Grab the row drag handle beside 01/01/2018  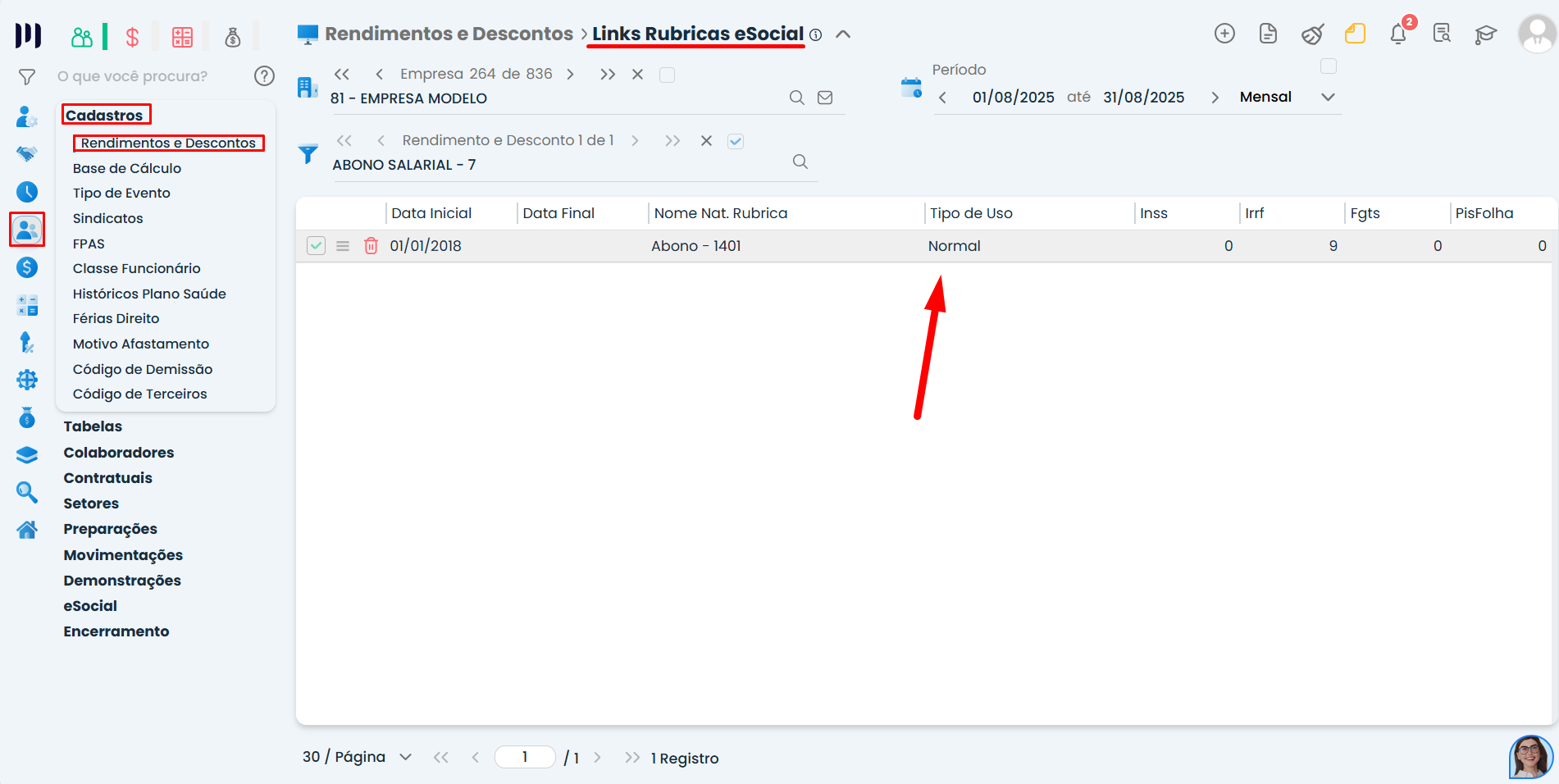pyautogui.click(x=343, y=246)
